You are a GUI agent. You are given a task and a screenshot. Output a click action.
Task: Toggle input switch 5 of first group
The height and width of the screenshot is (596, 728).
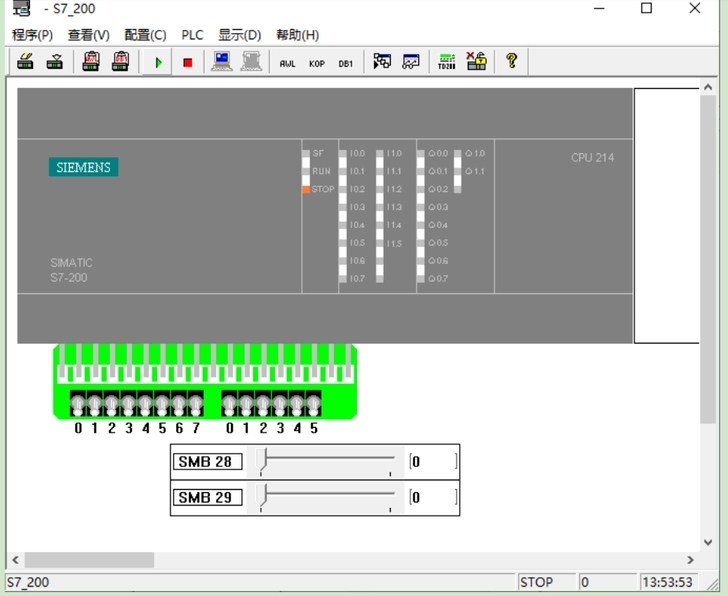(162, 404)
